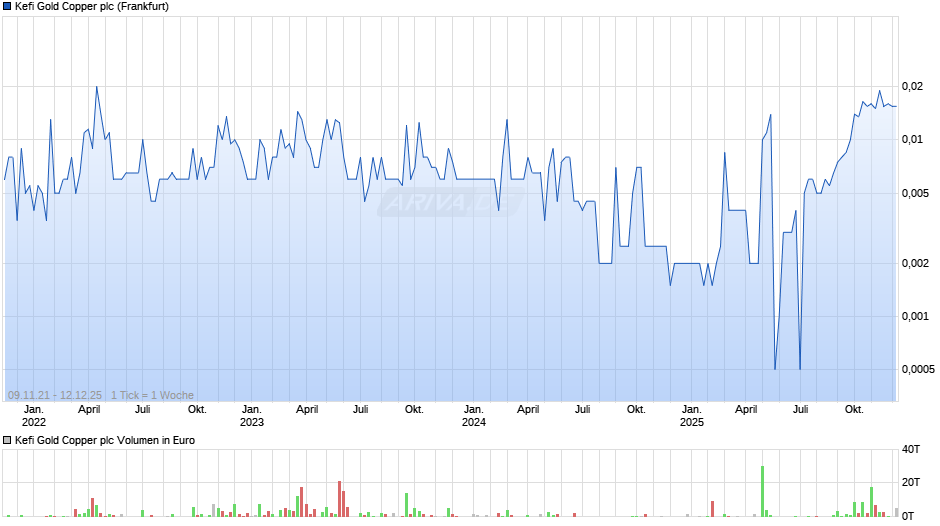Viewport: 940px width, 526px height.
Task: Click the 20T volume axis label
Action: coord(911,482)
